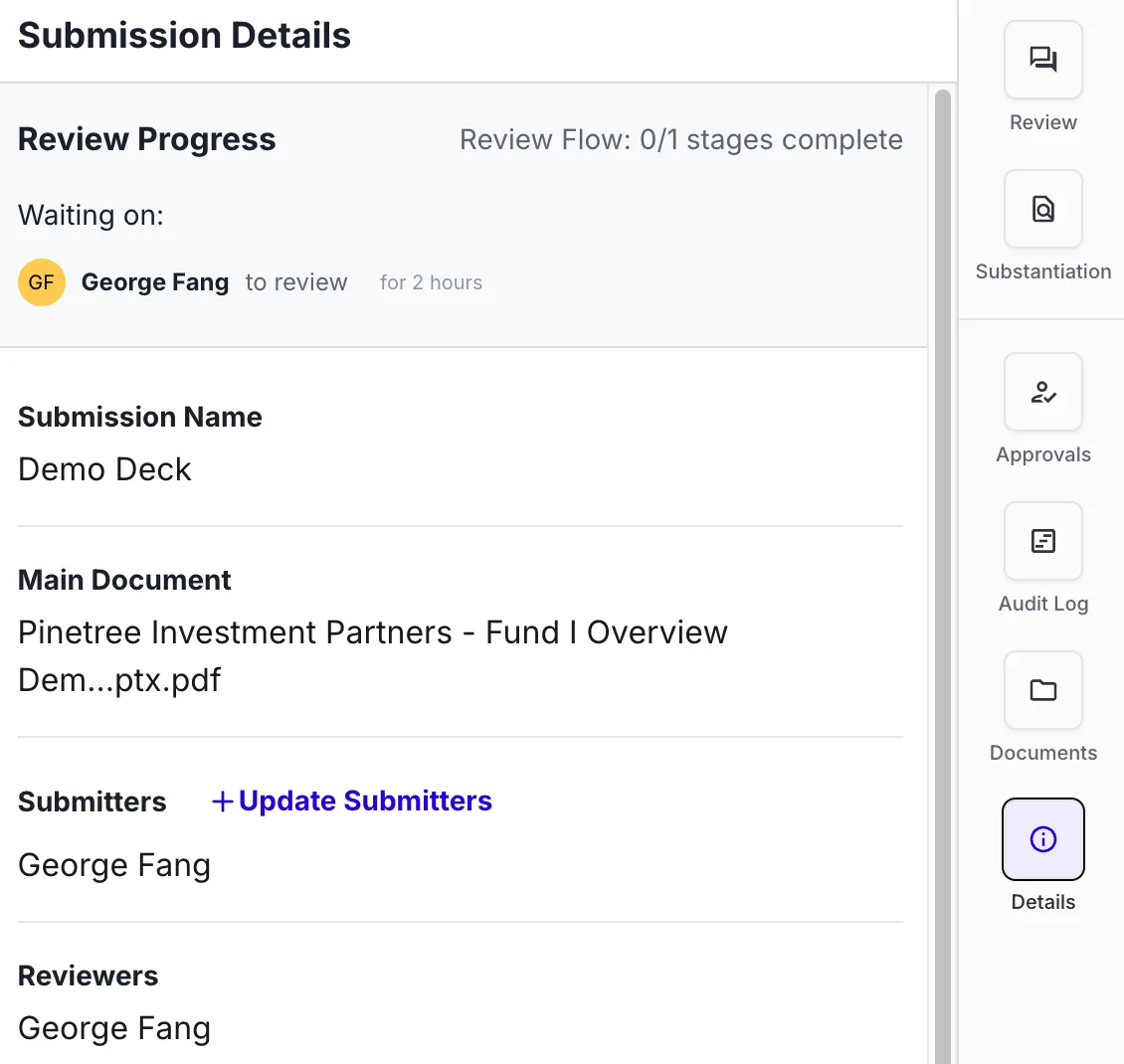Click the Update Submitters link
This screenshot has width=1124, height=1064.
[x=352, y=801]
